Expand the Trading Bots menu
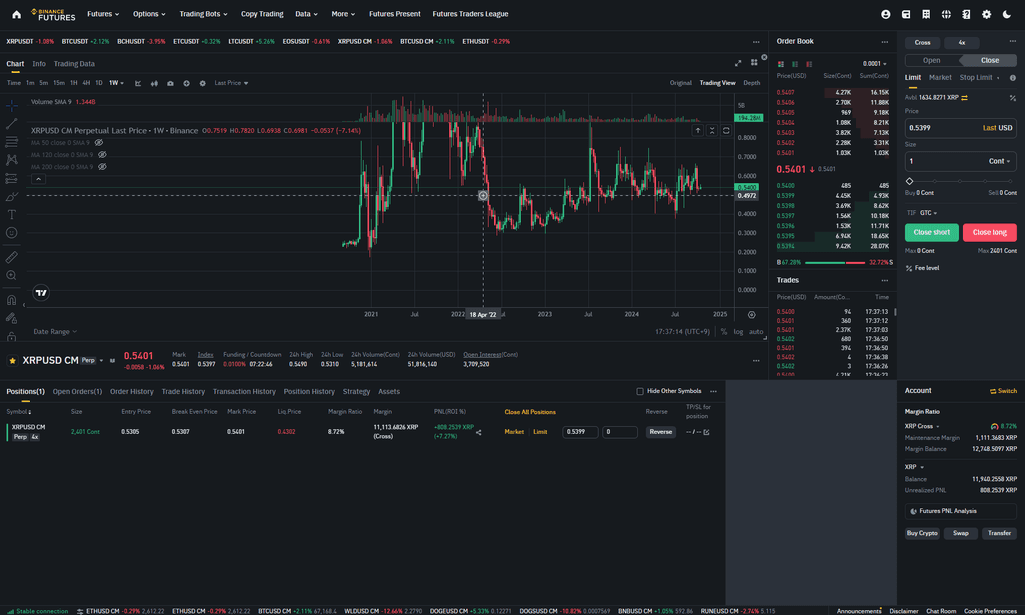The width and height of the screenshot is (1025, 615). coord(203,14)
